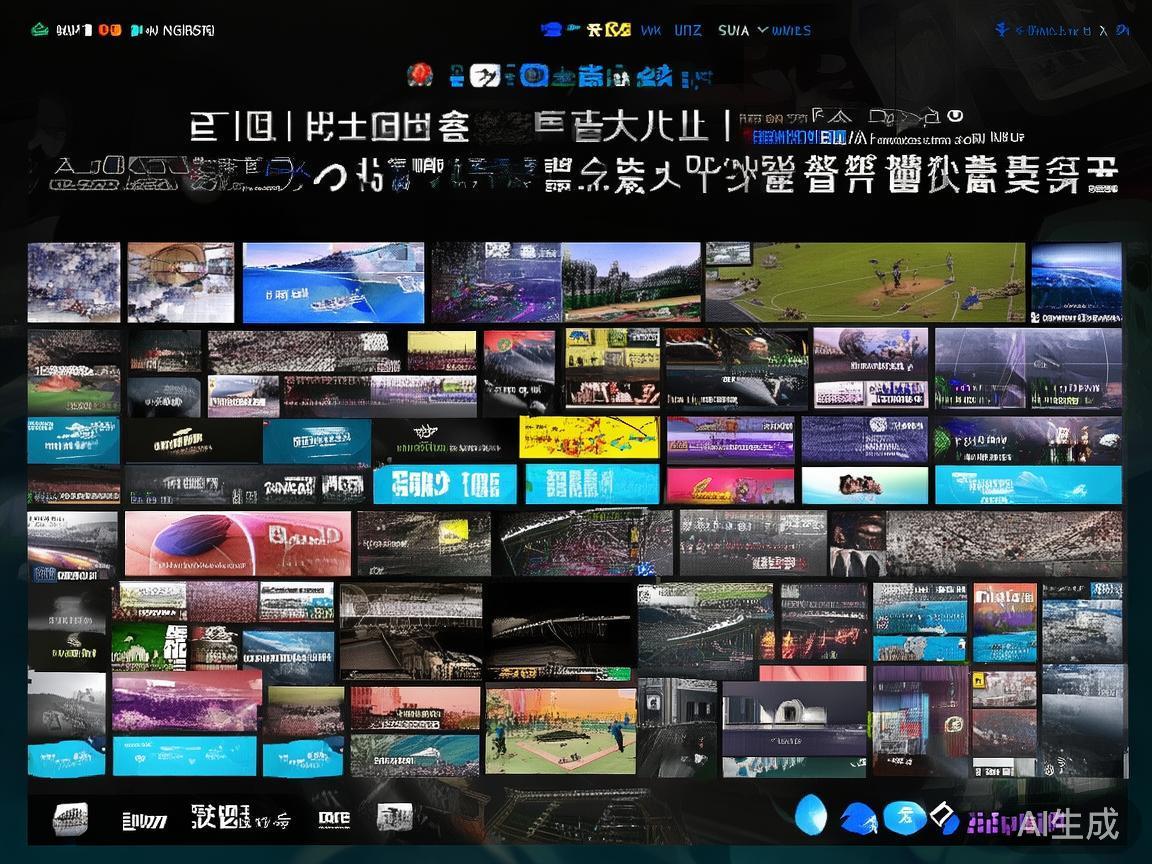
Task: Open the pink and blue ball thumbnail
Action: (x=238, y=543)
